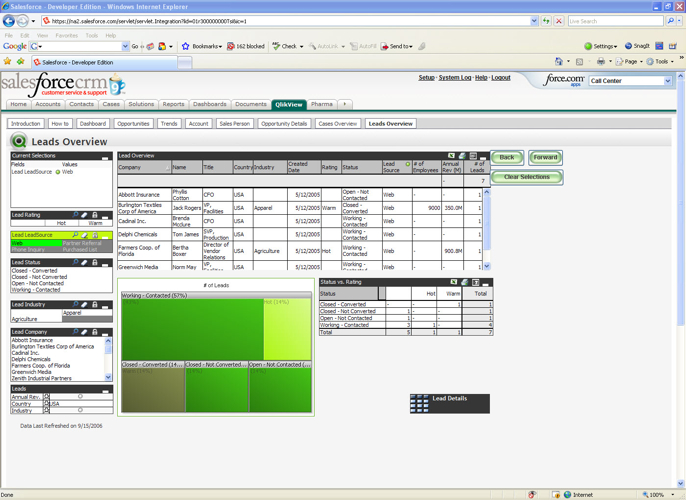This screenshot has width=686, height=500.
Task: Click search icon in Lead Rating listbox
Action: pos(75,215)
